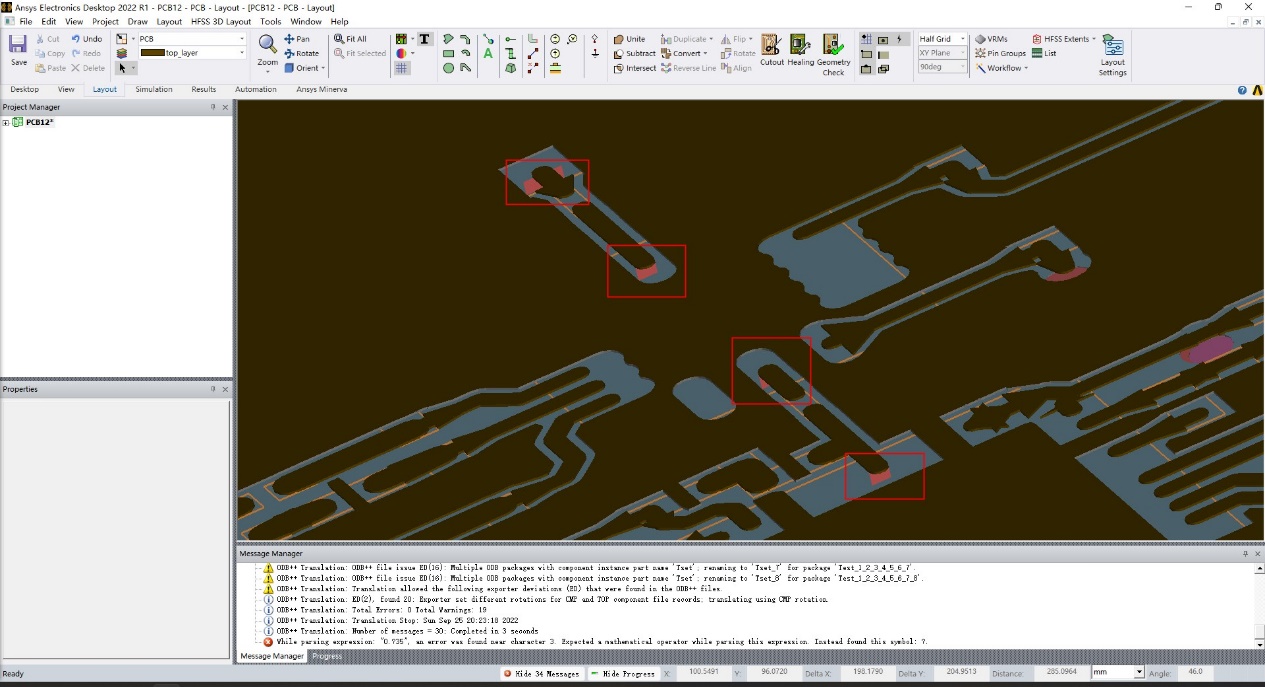This screenshot has height=687, width=1265.
Task: Run Geometry Check
Action: pos(833,55)
